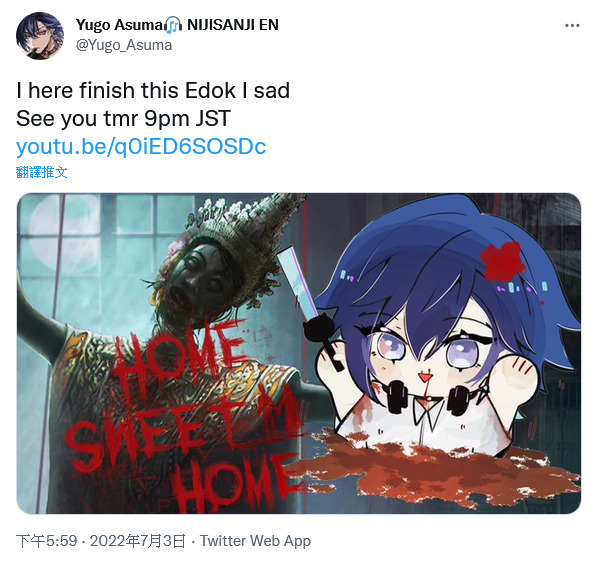The height and width of the screenshot is (565, 598).
Task: Open the youtu.be/q0iED6SOSDc link
Action: pos(141,146)
